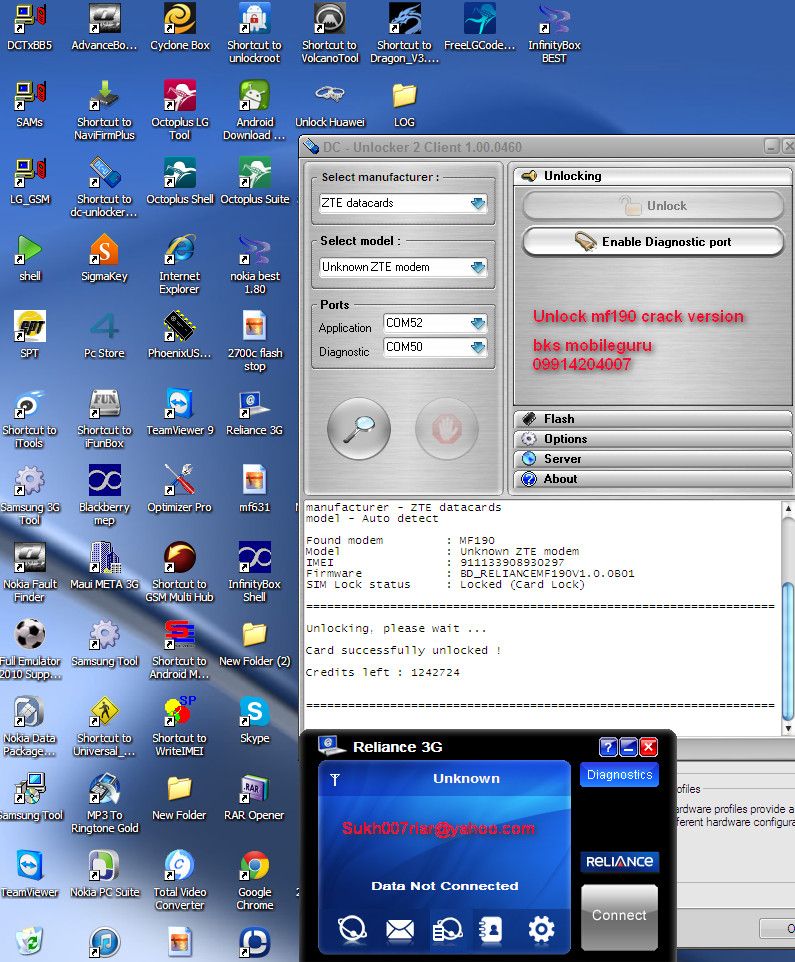Click the log scrollbar up arrow
The width and height of the screenshot is (795, 962).
[788, 509]
